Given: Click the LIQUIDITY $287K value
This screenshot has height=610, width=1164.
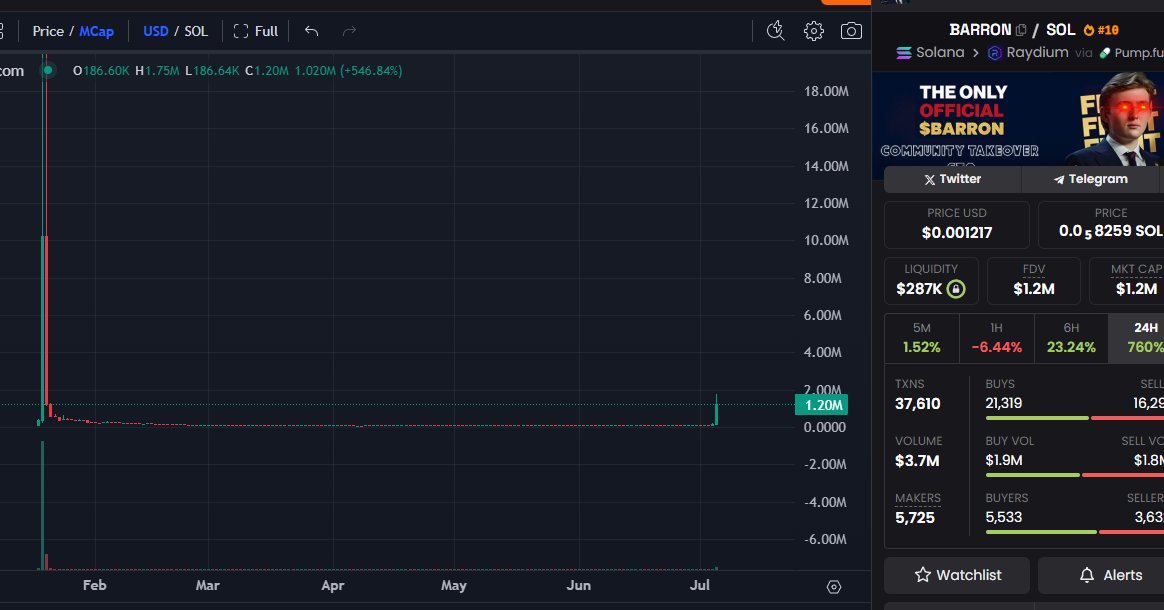Looking at the screenshot, I should pos(919,289).
